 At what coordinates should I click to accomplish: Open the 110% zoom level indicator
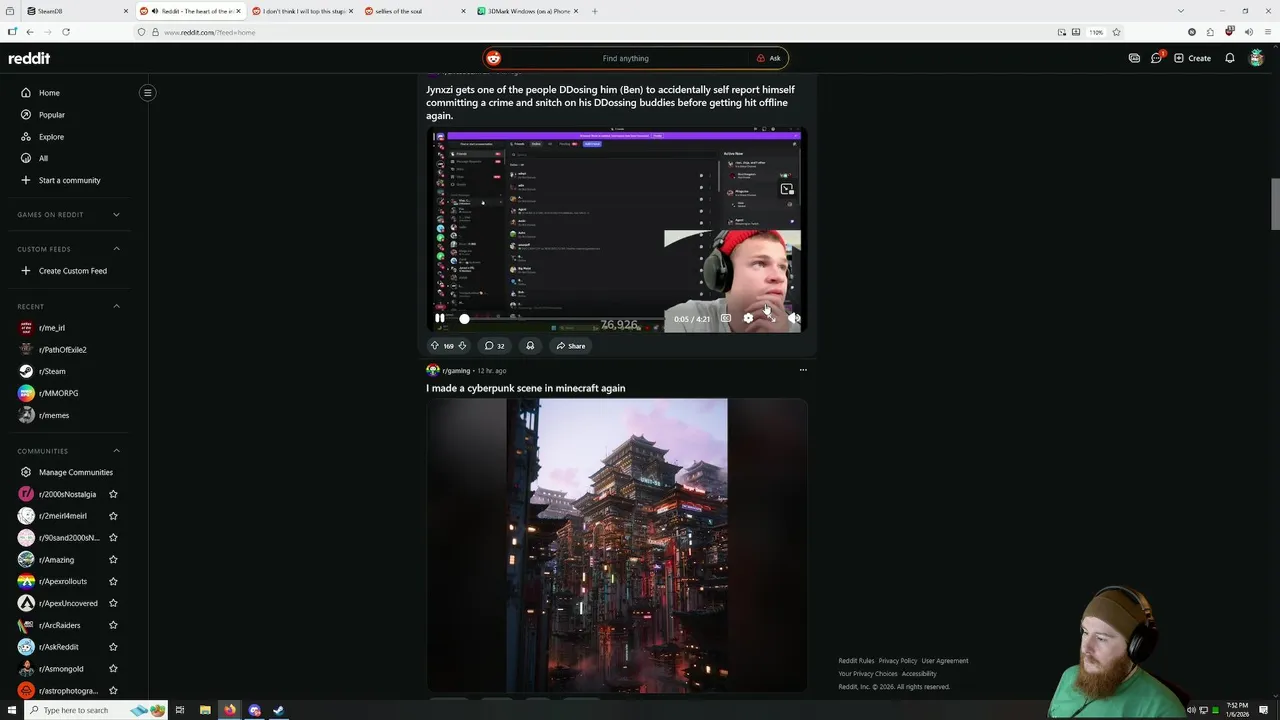coord(1096,32)
